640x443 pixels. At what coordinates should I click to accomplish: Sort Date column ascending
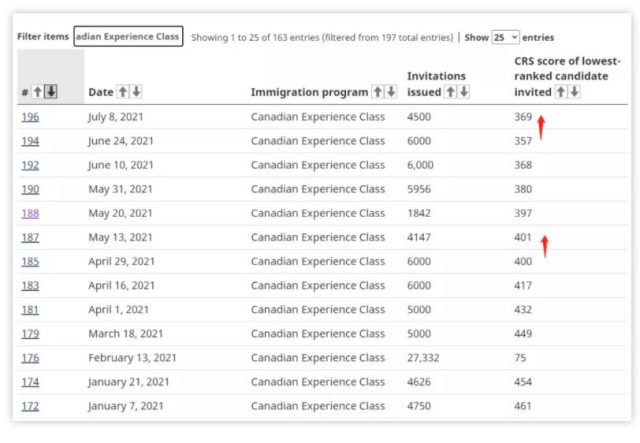pos(123,92)
